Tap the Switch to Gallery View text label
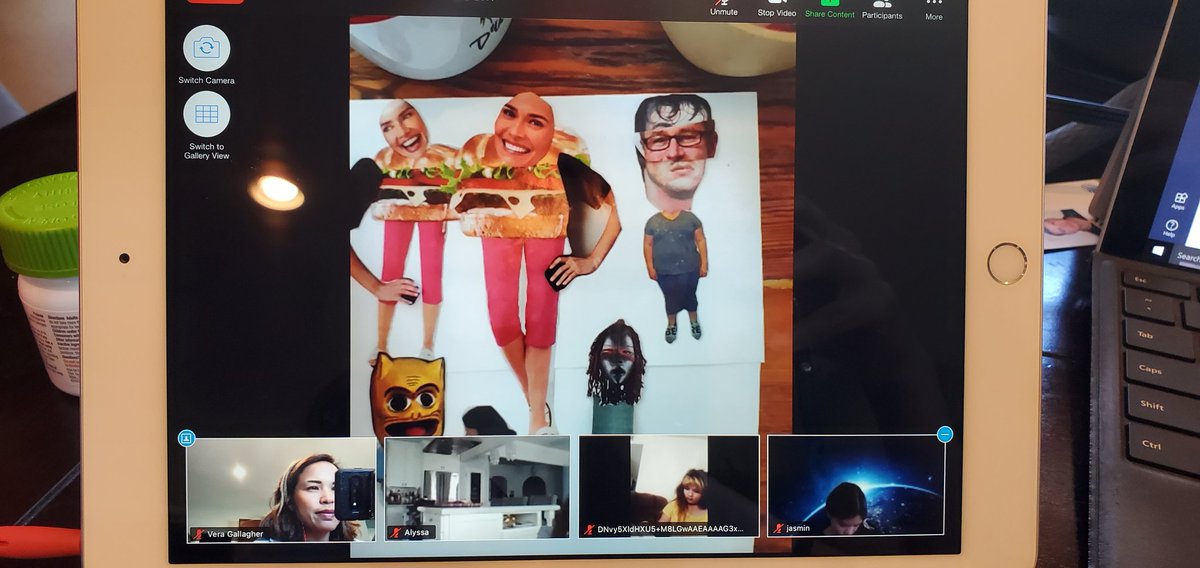 click(x=207, y=151)
